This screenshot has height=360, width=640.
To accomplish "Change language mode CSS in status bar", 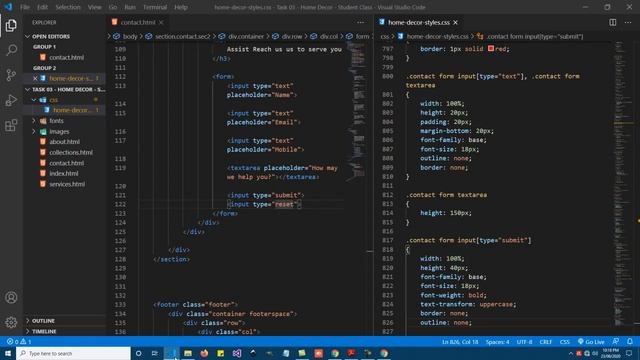I will pos(564,342).
